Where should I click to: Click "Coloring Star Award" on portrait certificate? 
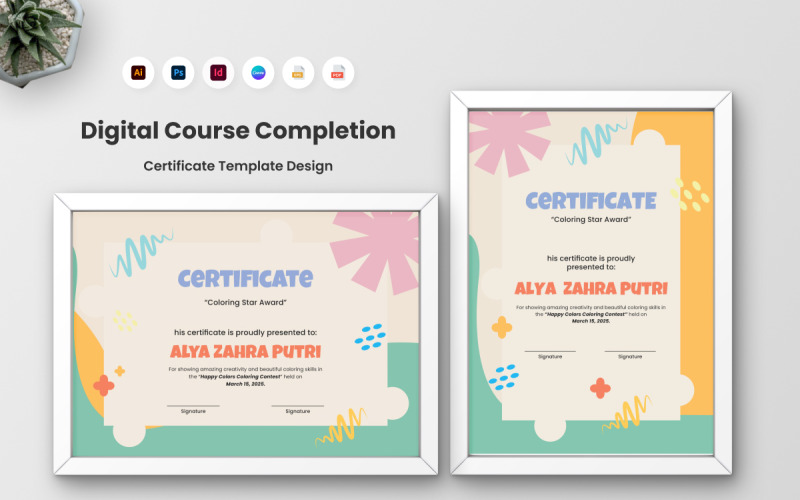point(591,219)
